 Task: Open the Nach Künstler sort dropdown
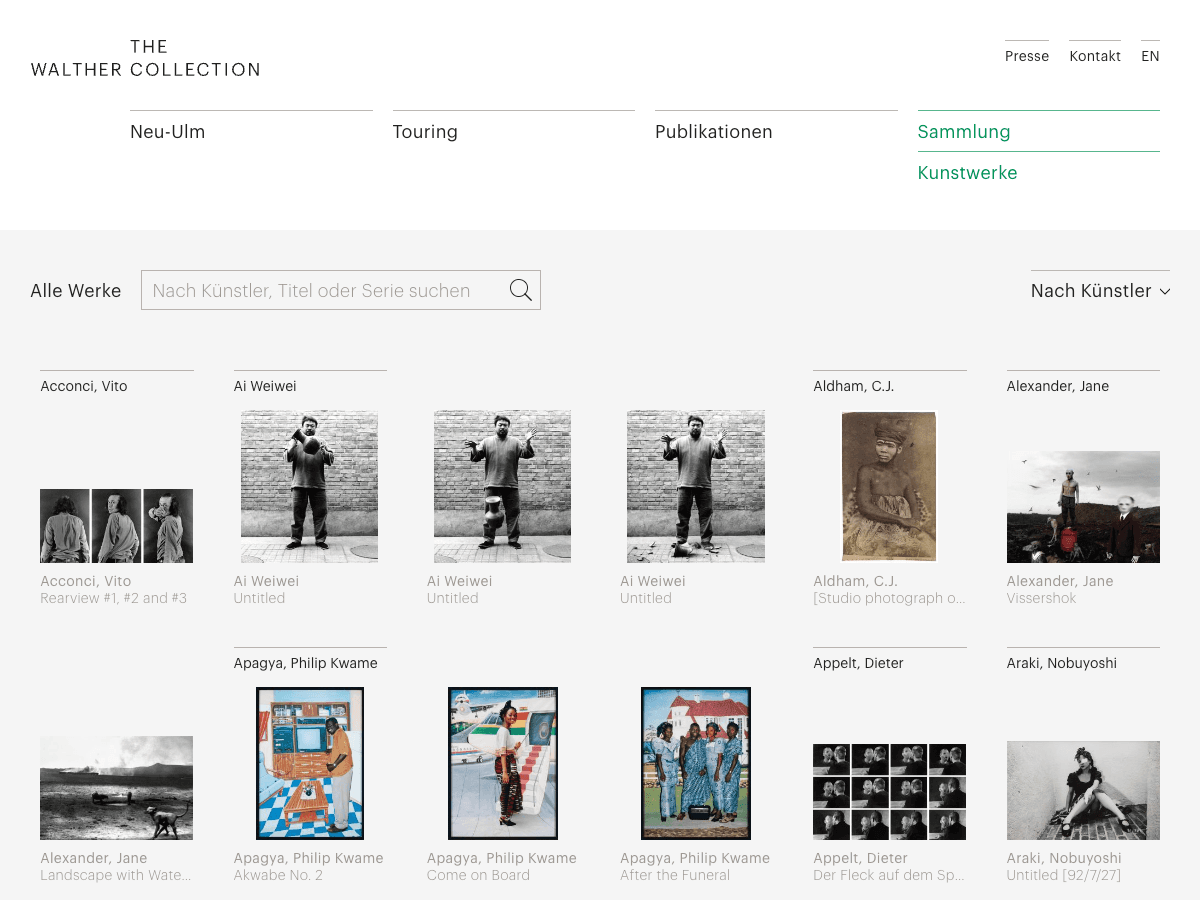click(x=1100, y=291)
